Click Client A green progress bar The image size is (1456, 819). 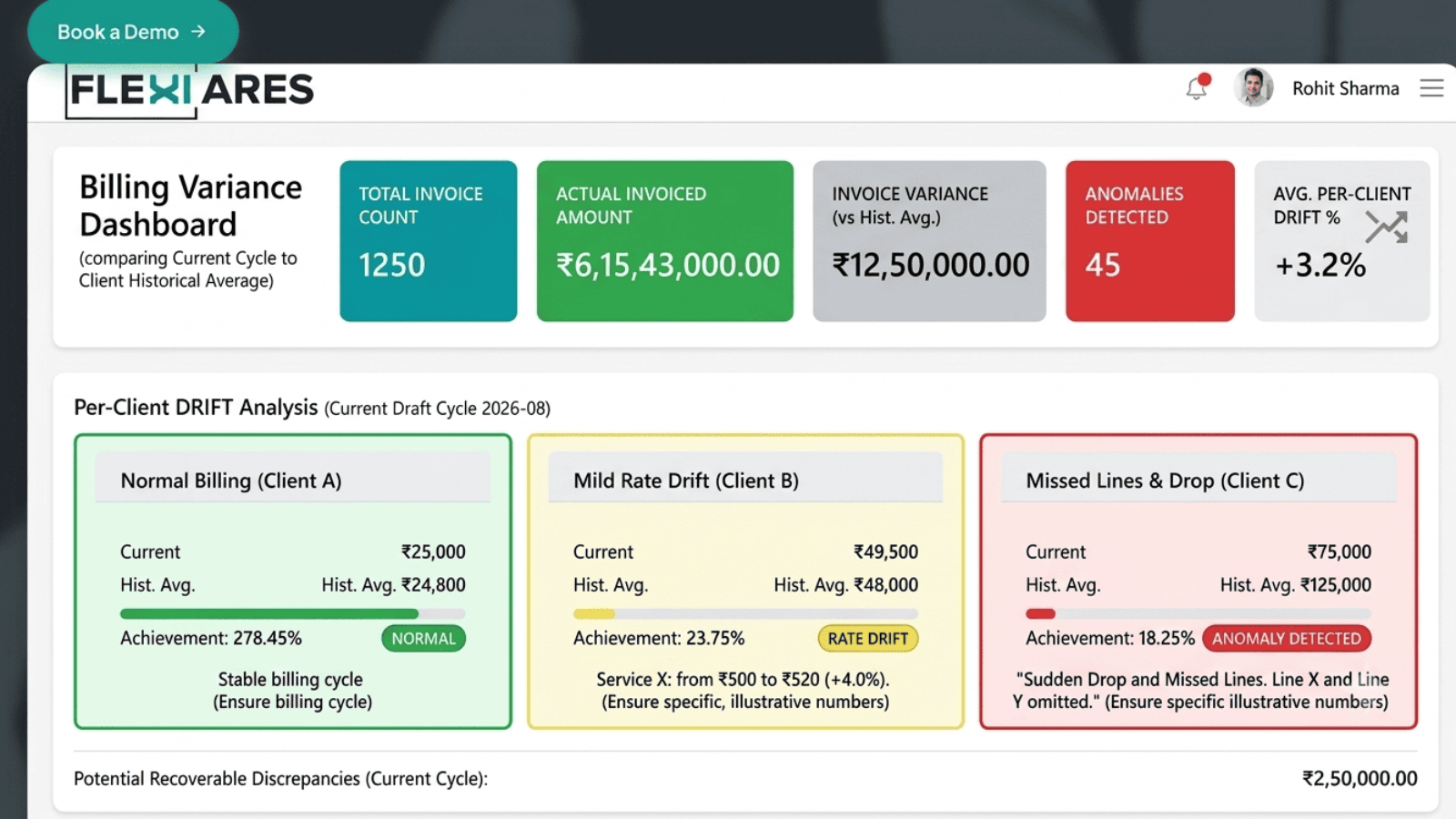(x=292, y=614)
